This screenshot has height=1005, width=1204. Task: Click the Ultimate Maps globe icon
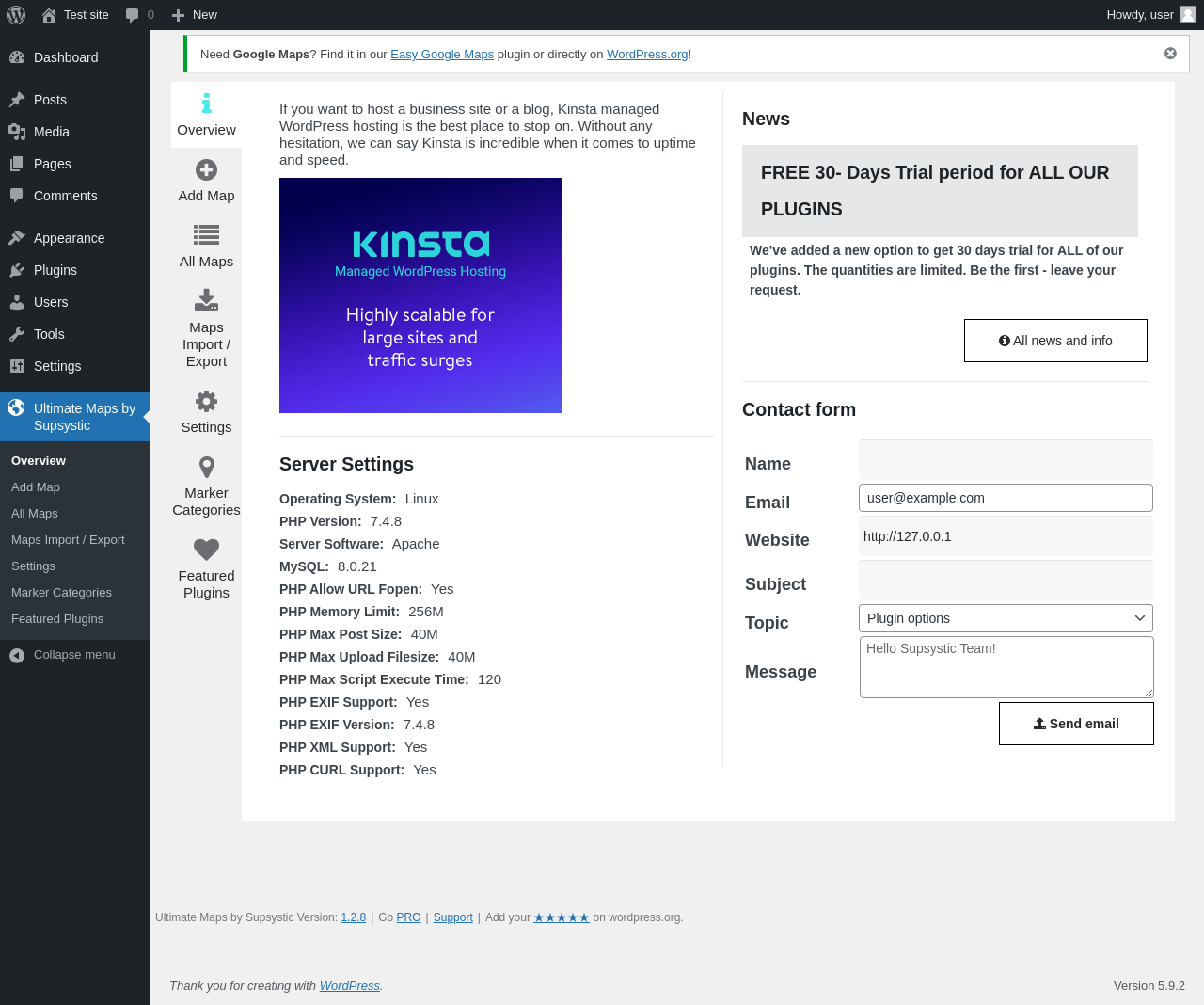click(16, 407)
